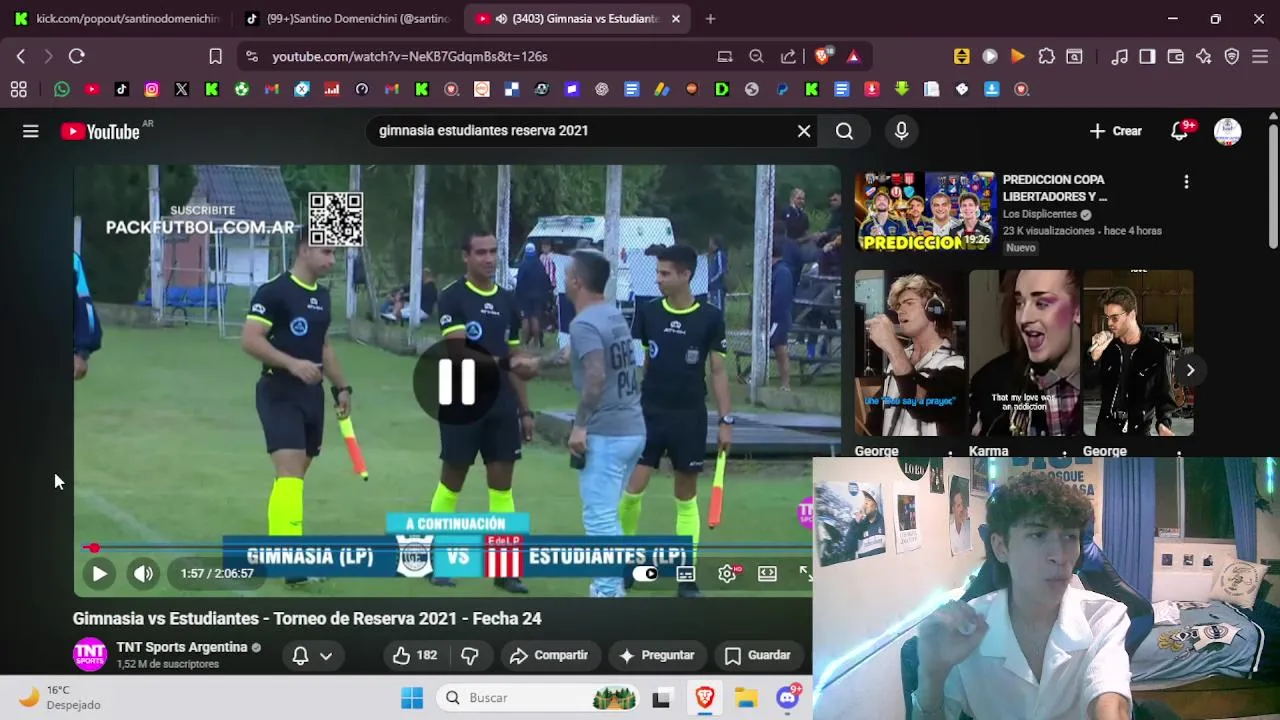1280x720 pixels.
Task: Click the browser address bar URL
Action: pyautogui.click(x=410, y=56)
